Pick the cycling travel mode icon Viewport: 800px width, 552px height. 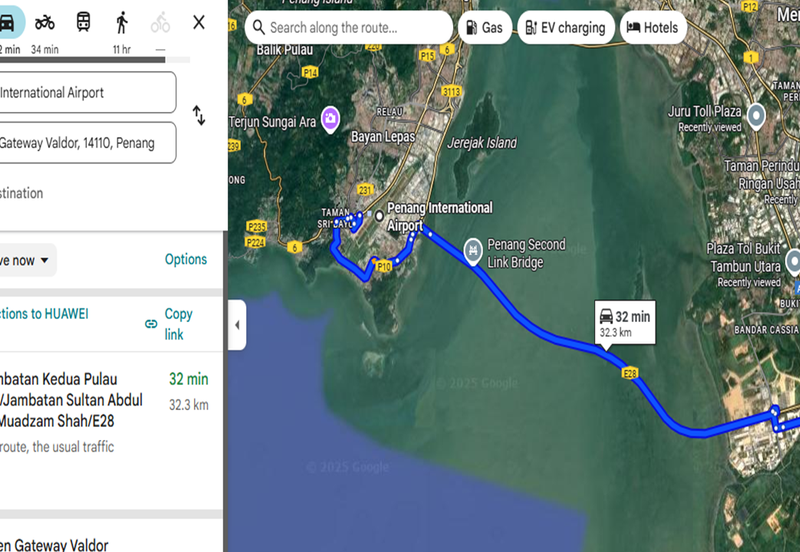(x=160, y=22)
